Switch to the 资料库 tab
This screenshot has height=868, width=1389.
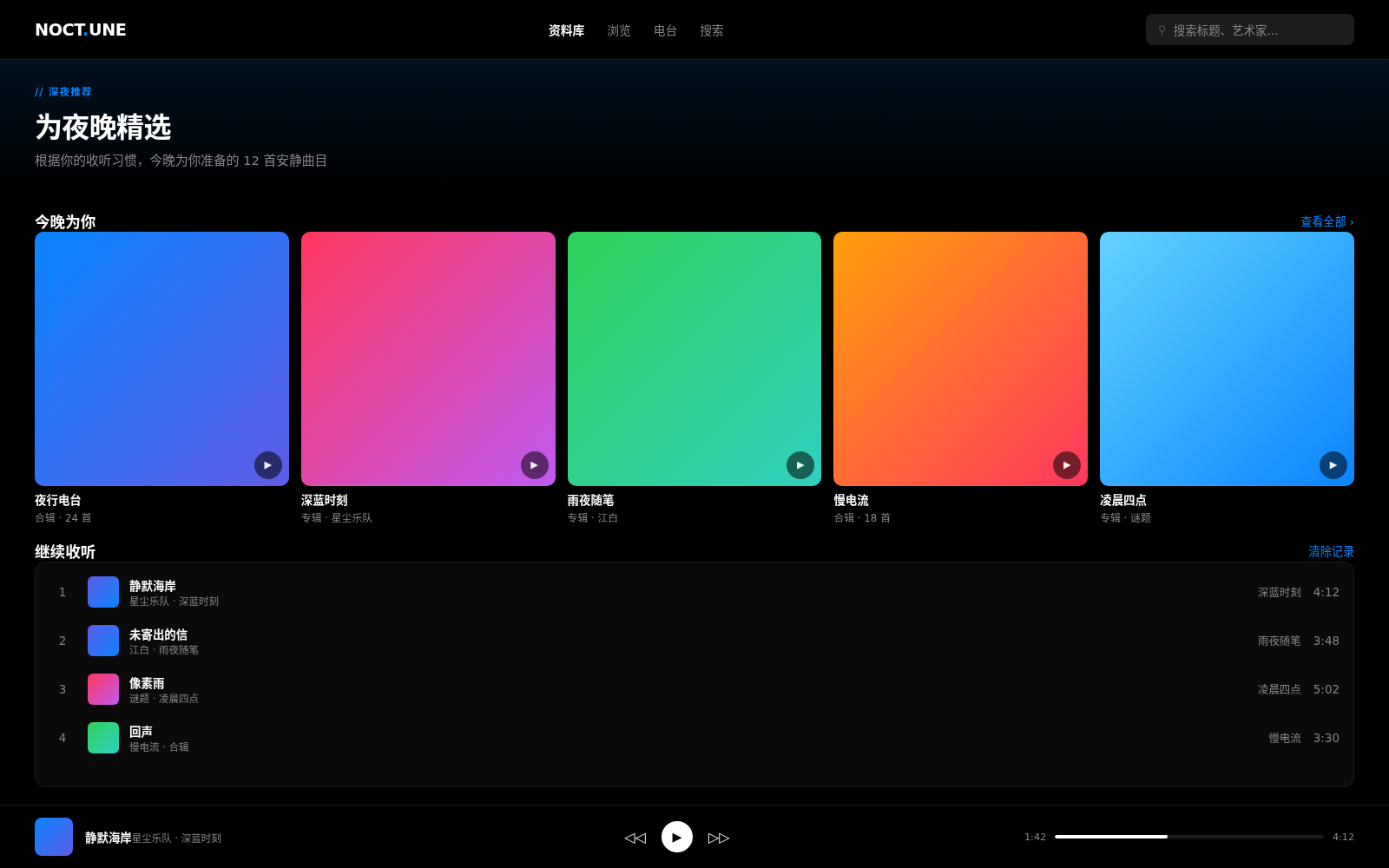pyautogui.click(x=566, y=30)
